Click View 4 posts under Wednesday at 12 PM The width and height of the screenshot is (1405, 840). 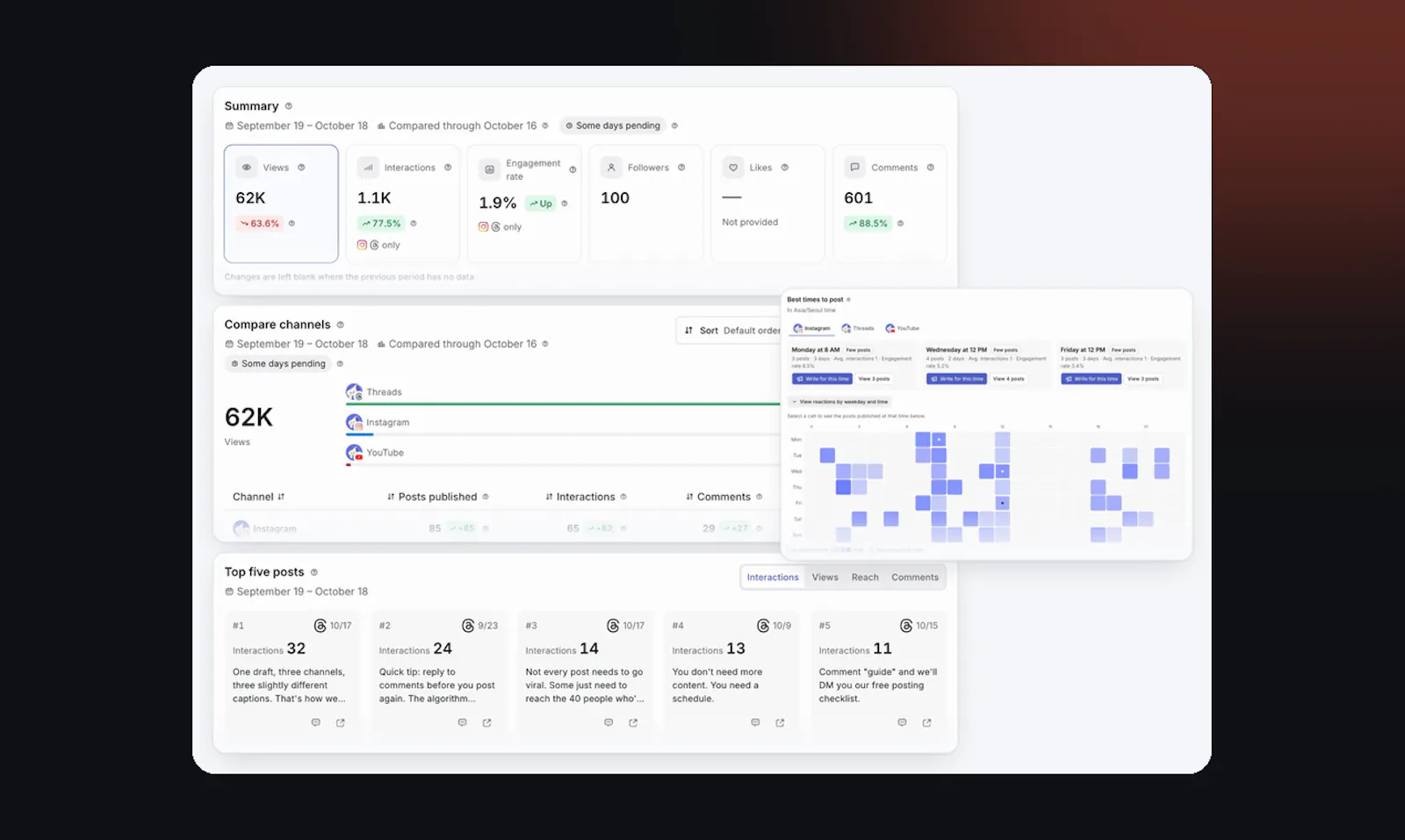[1008, 379]
